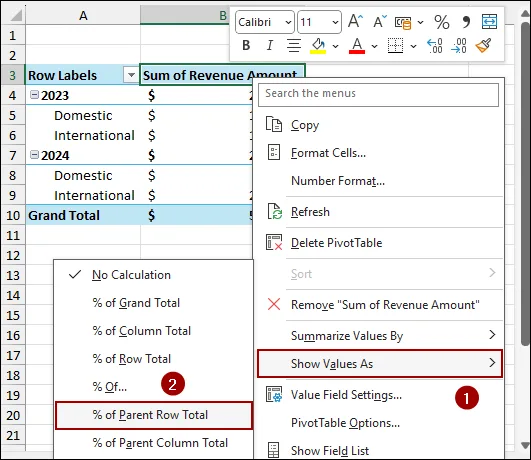Select % of Row Total
The height and width of the screenshot is (460, 531).
[x=154, y=359]
